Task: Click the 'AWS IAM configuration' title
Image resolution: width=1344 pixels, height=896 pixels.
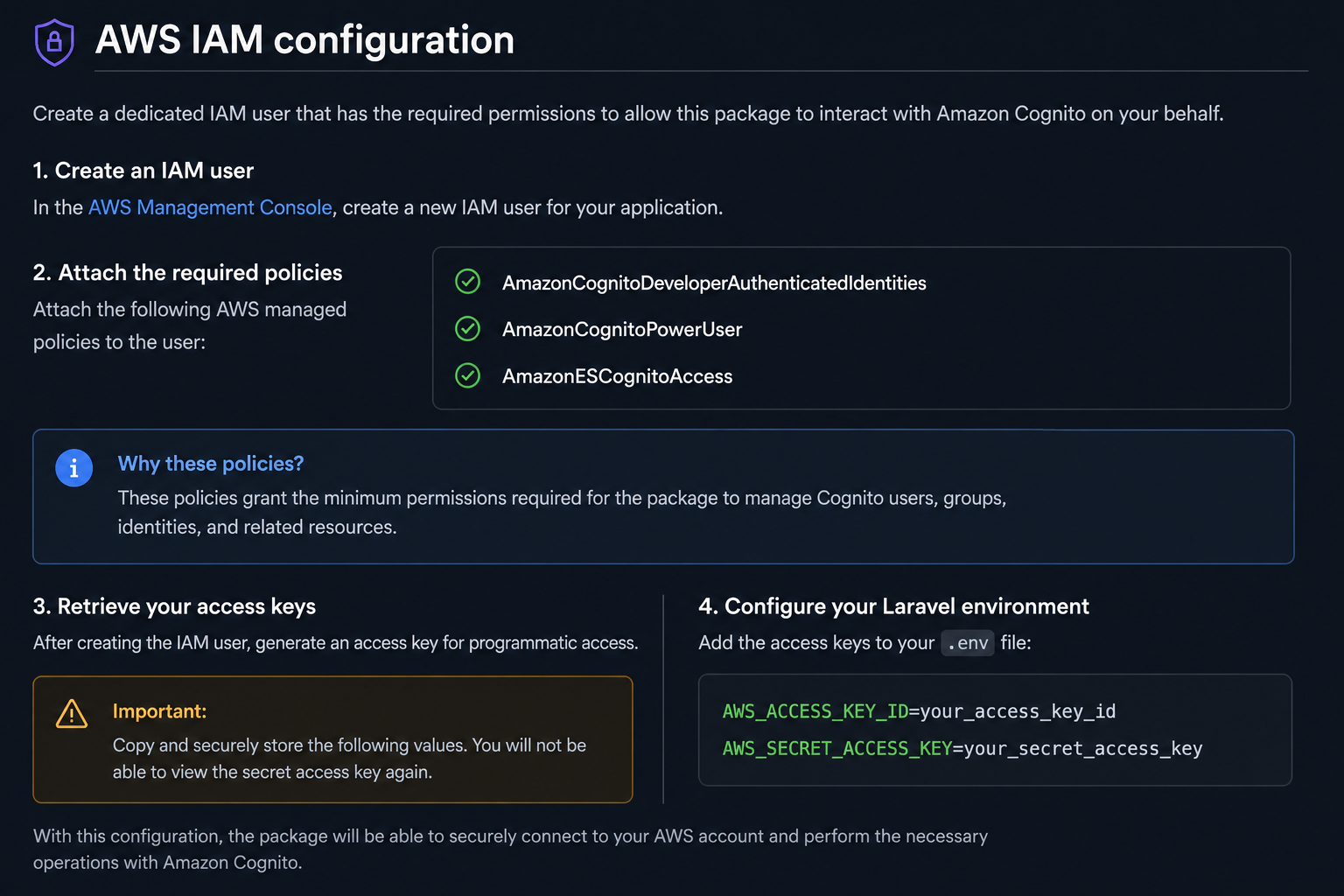Action: coord(304,40)
